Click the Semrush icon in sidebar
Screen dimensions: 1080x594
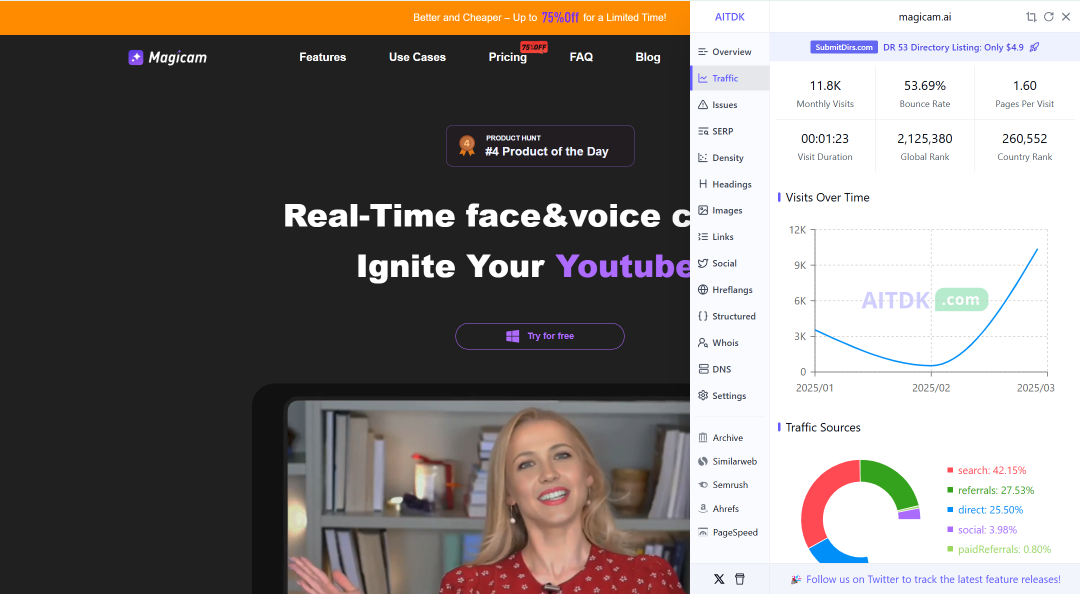703,484
